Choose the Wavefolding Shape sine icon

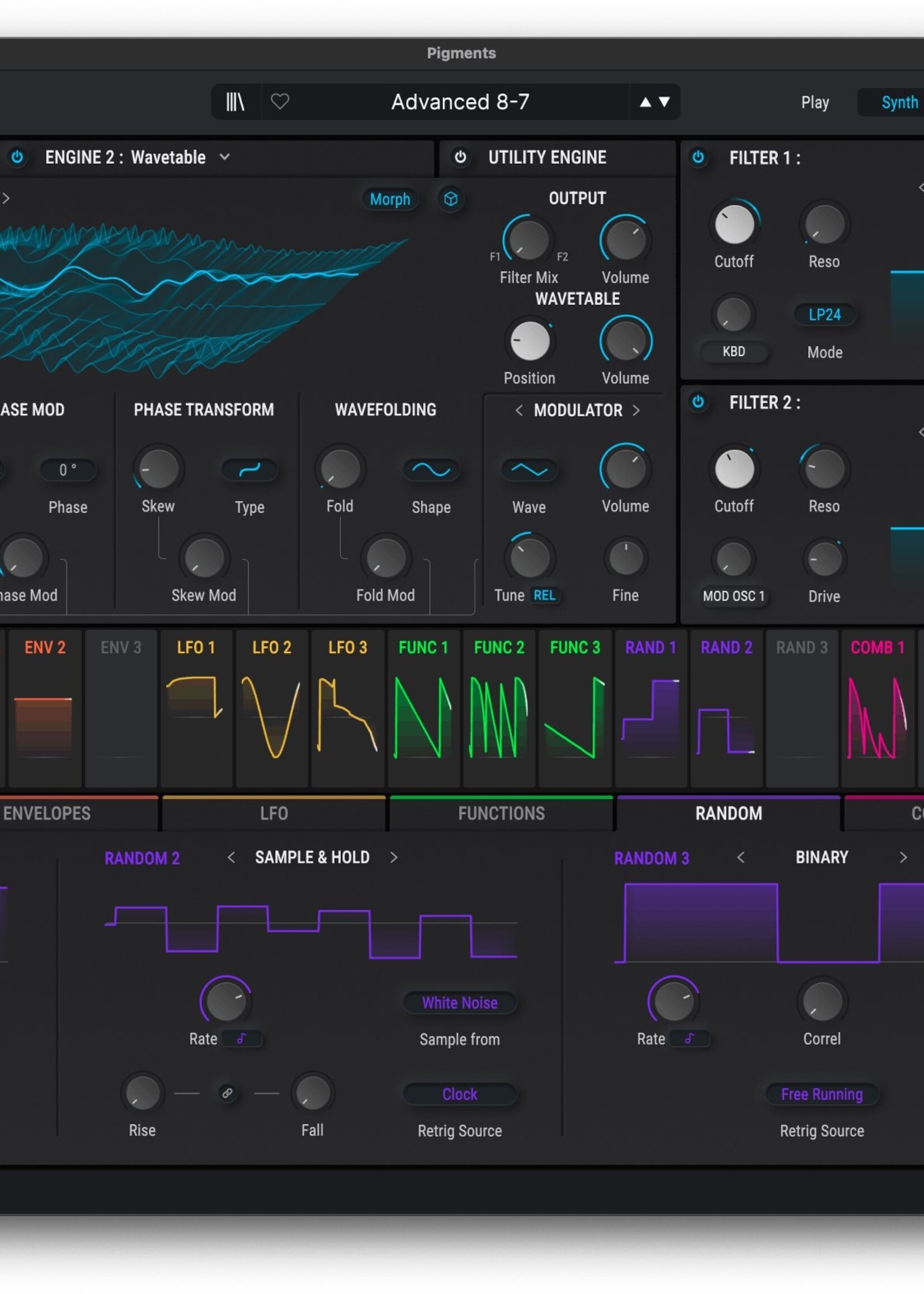click(431, 469)
